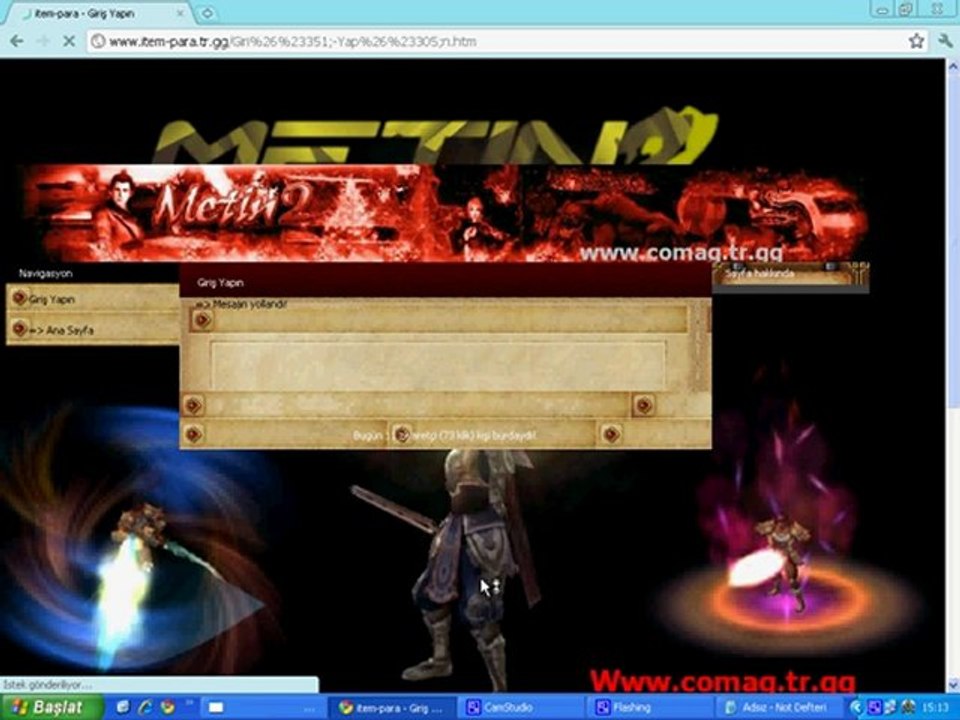960x720 pixels.
Task: Bookmark this page with the star icon
Action: 916,41
